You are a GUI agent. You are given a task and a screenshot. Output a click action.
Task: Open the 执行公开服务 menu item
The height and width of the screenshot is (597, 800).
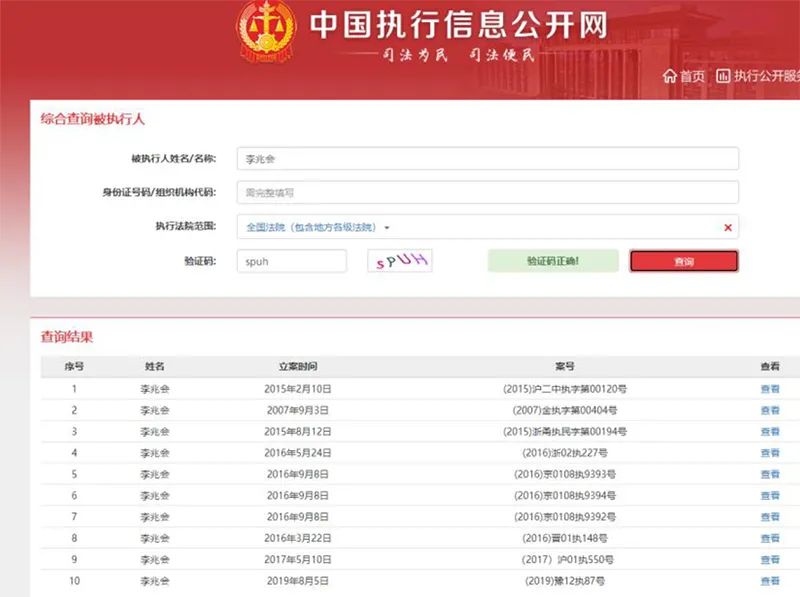point(759,76)
